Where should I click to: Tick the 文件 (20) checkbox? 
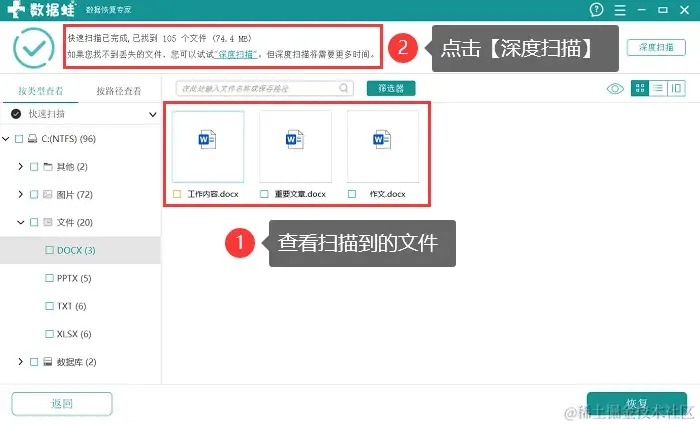coord(34,222)
